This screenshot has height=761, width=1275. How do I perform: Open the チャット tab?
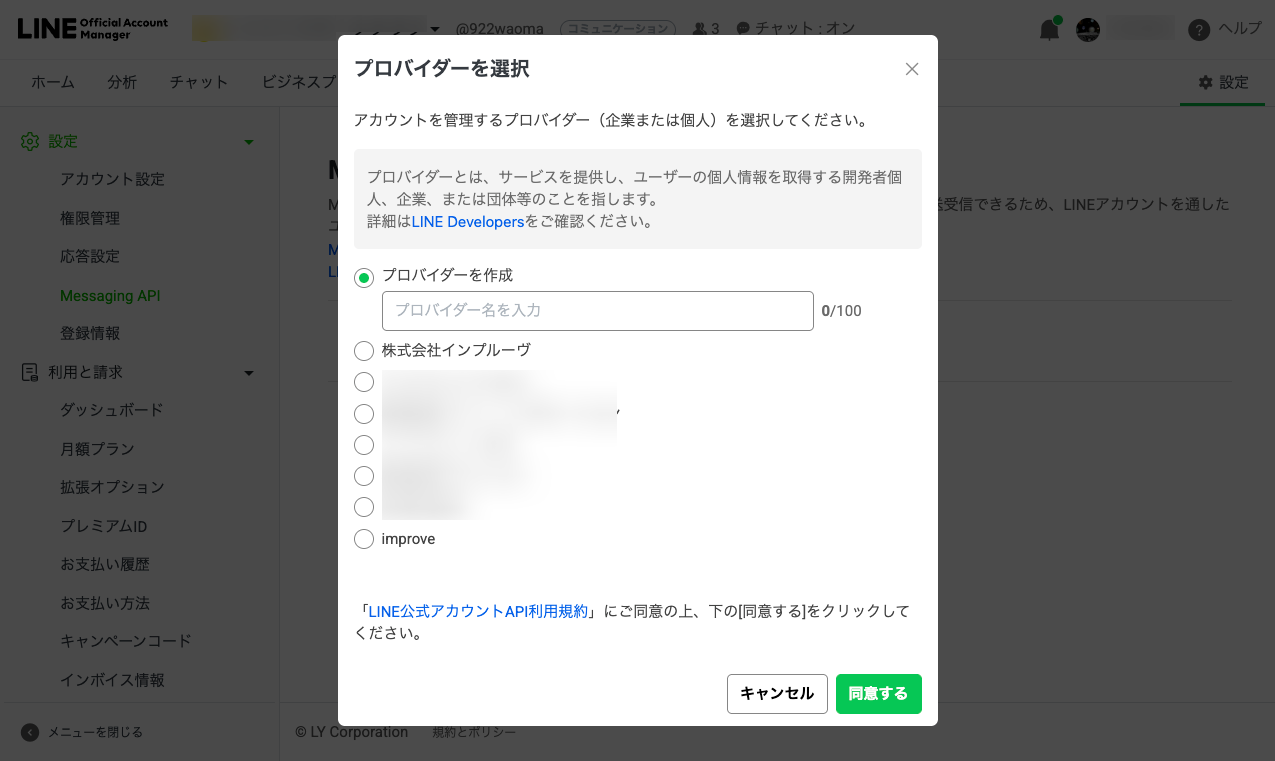(198, 82)
